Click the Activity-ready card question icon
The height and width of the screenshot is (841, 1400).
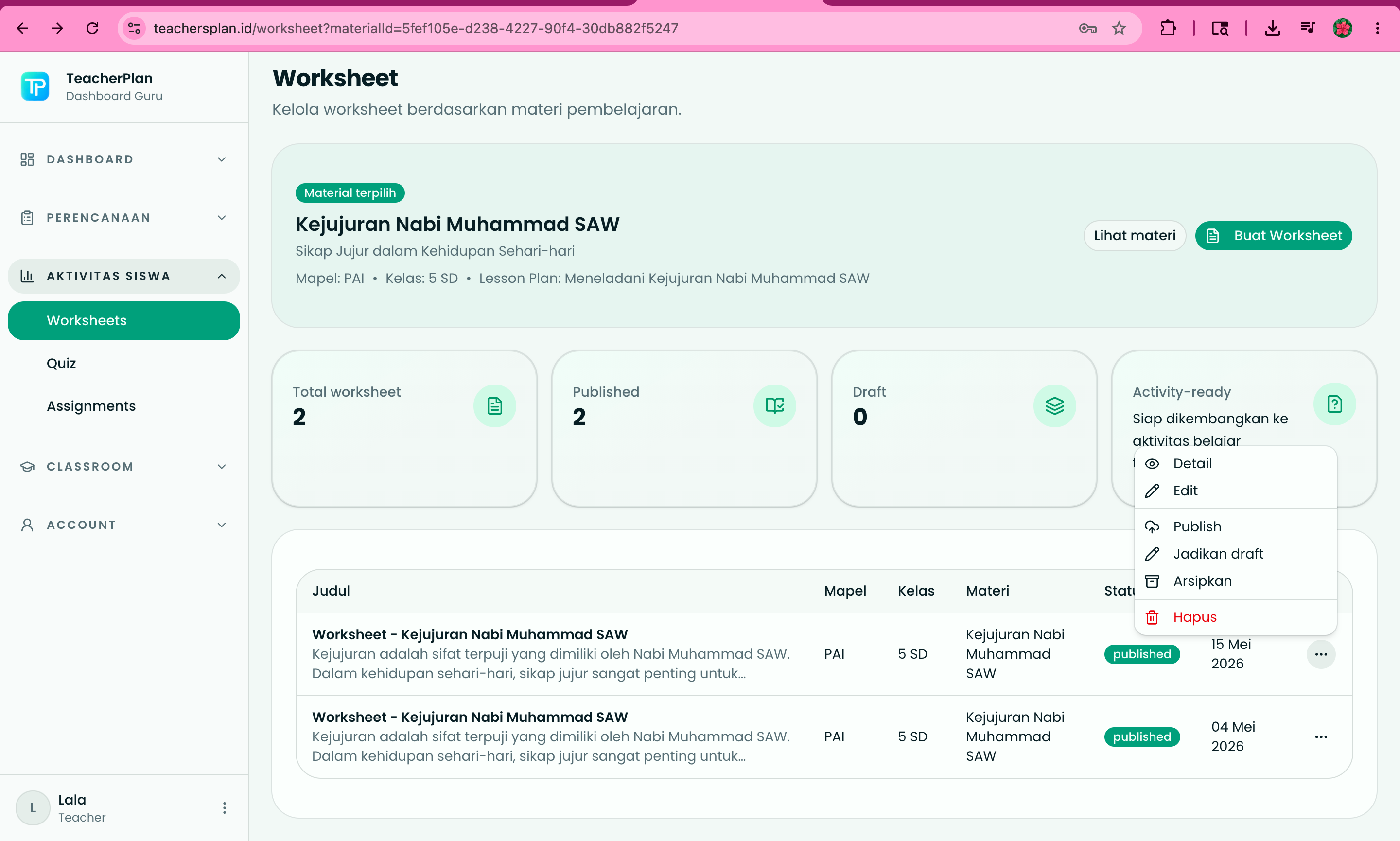[x=1334, y=404]
